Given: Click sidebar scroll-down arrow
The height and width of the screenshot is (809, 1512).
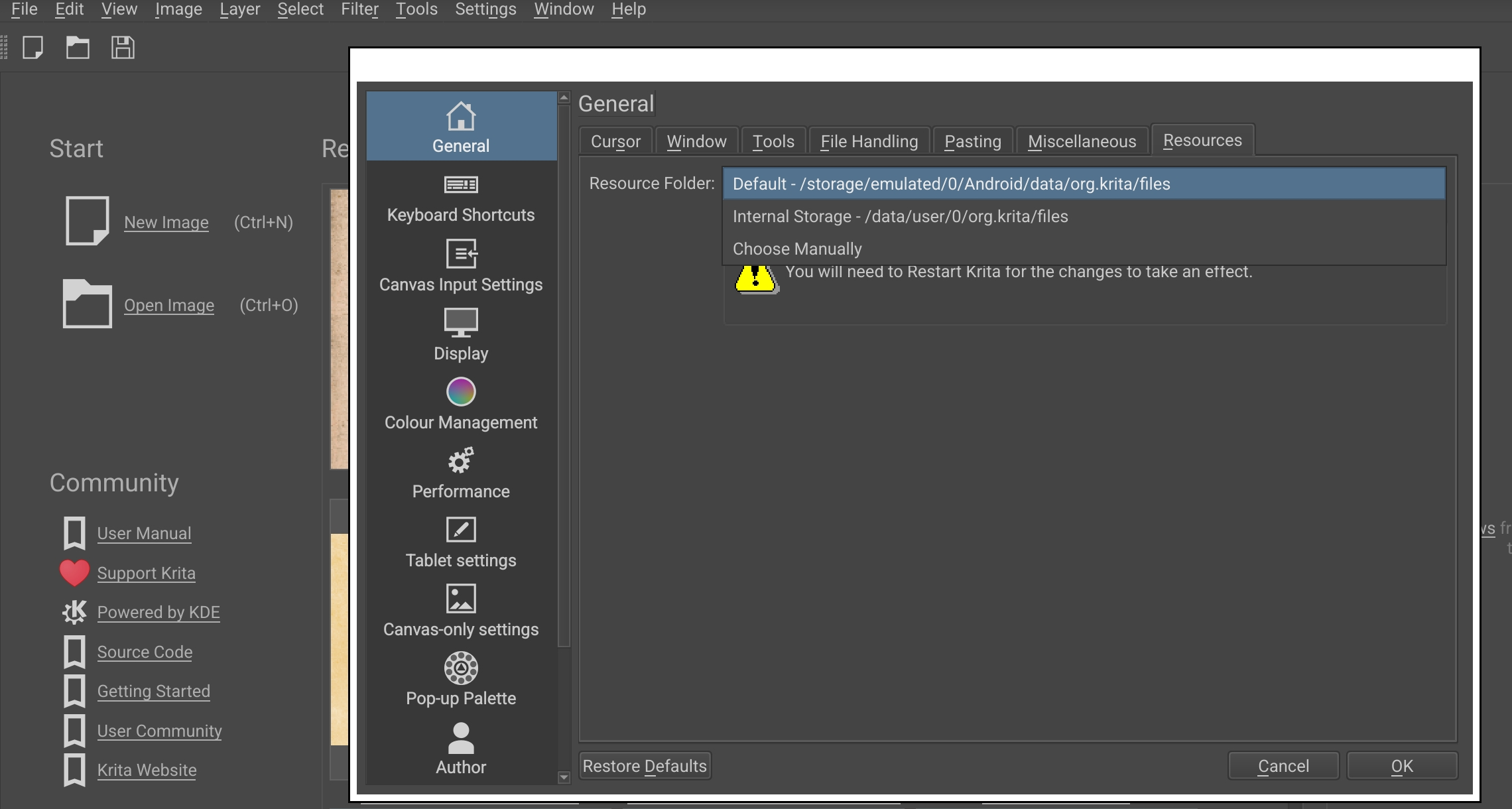Looking at the screenshot, I should point(564,777).
